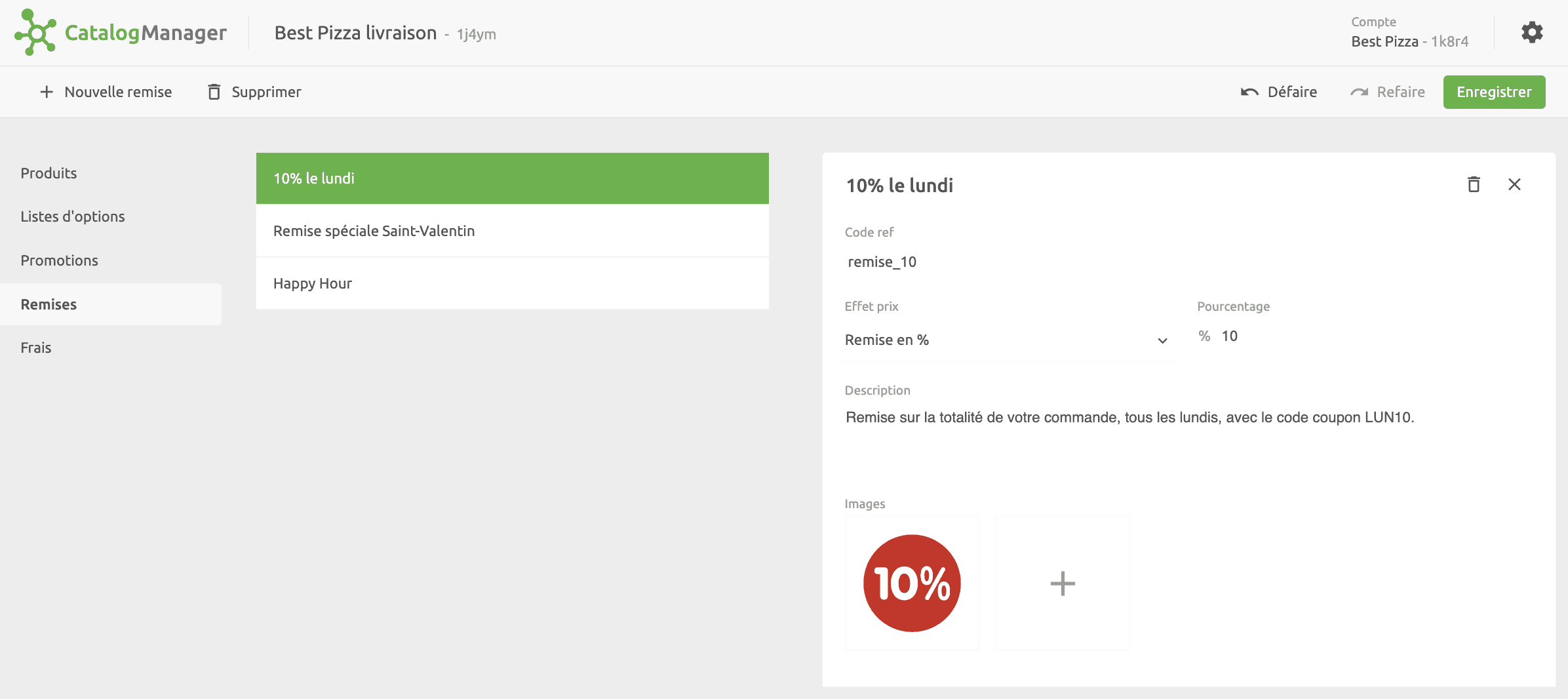Click the Refaire redo arrow icon
The image size is (1568, 699).
1360,92
